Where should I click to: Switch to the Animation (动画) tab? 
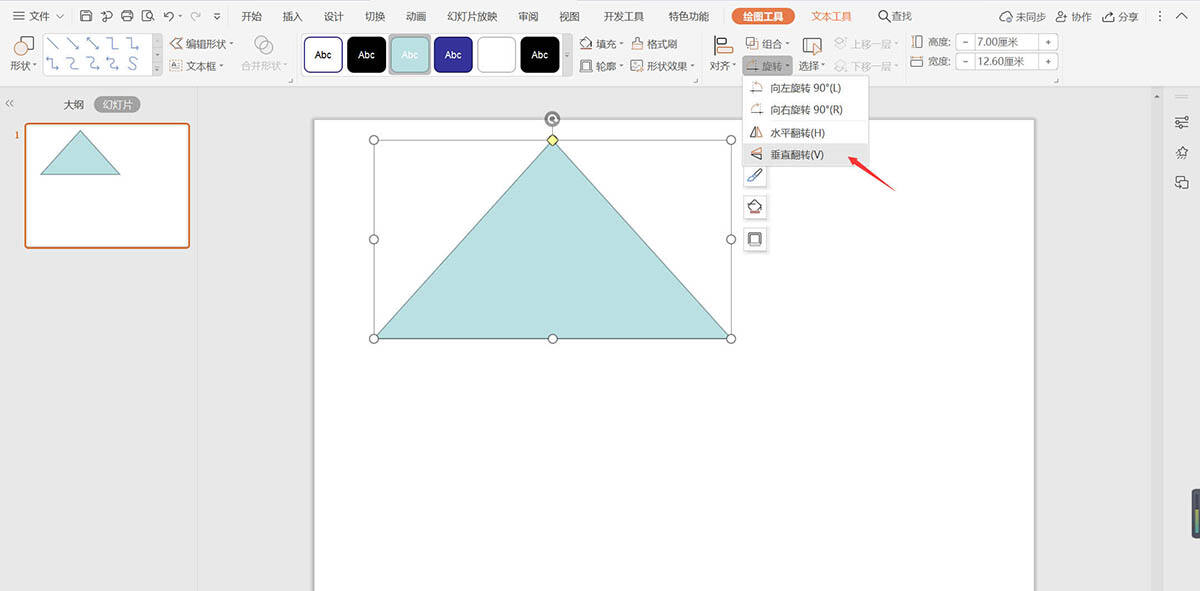[416, 16]
